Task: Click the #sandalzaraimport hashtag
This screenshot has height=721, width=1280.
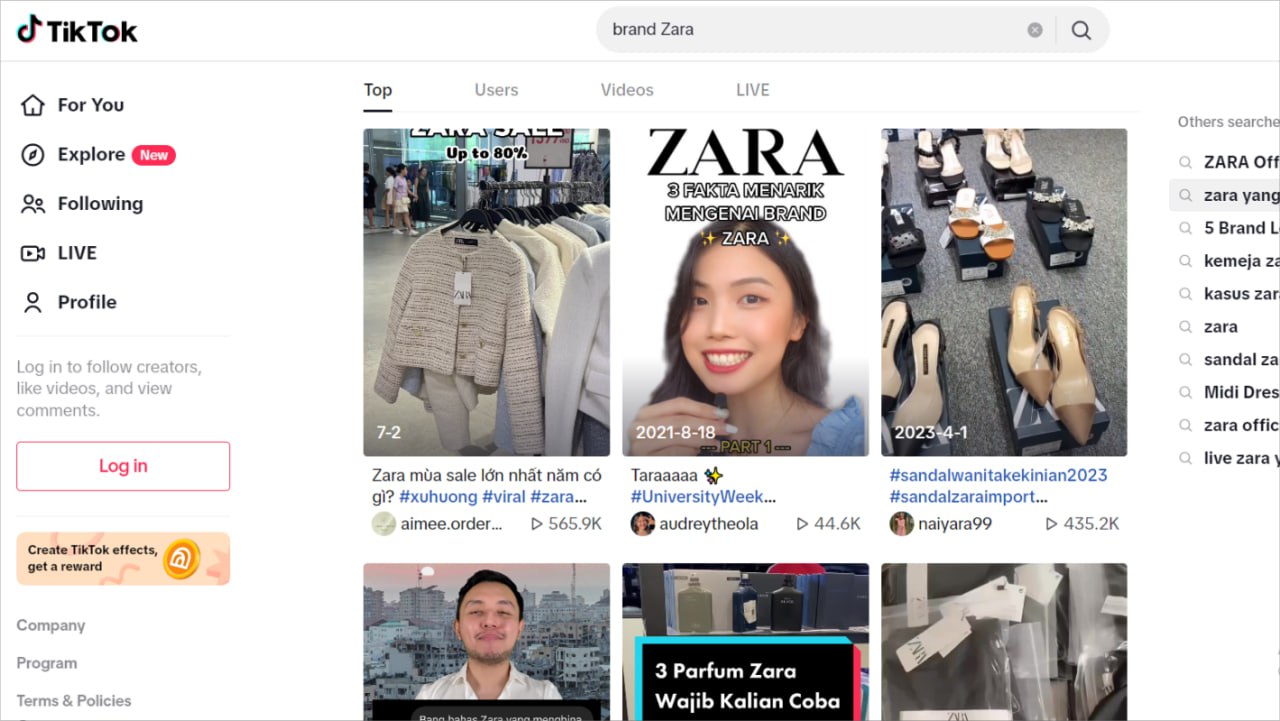Action: click(x=969, y=497)
